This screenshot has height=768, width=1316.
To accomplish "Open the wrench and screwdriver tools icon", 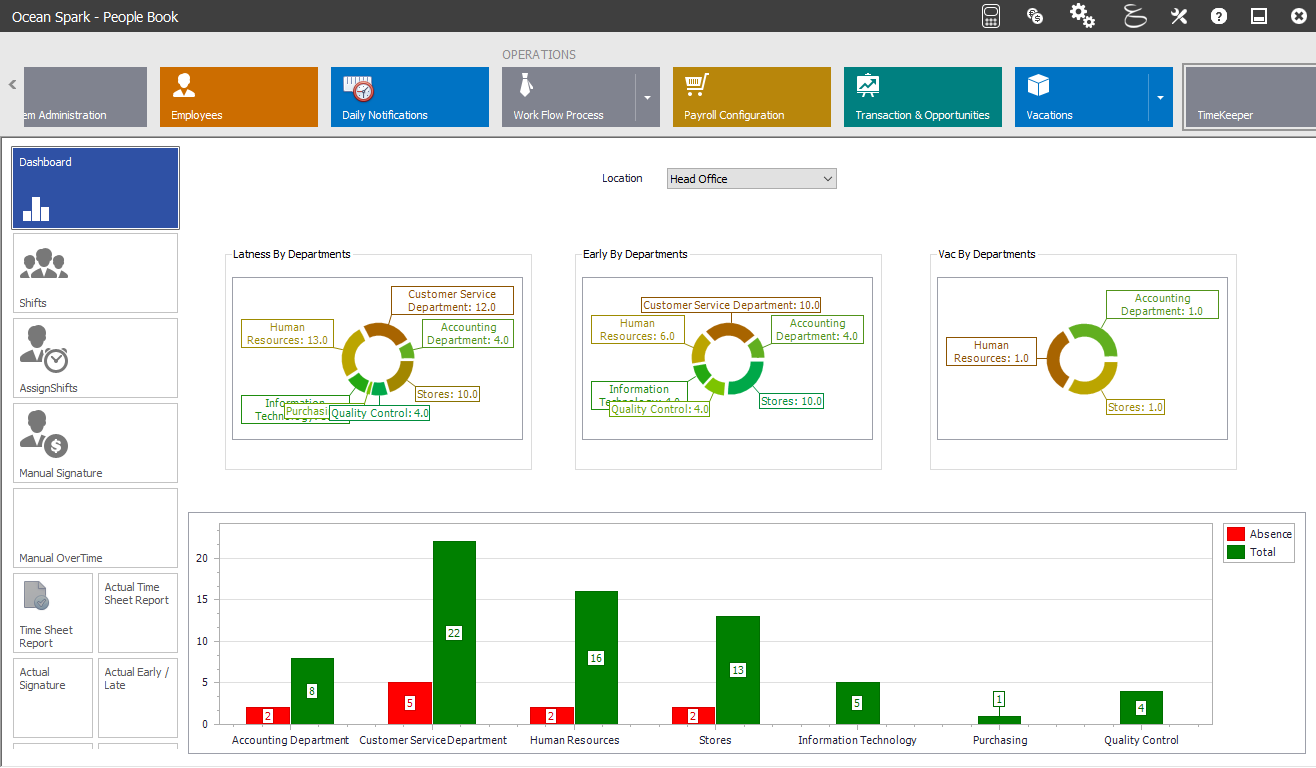I will [1179, 16].
